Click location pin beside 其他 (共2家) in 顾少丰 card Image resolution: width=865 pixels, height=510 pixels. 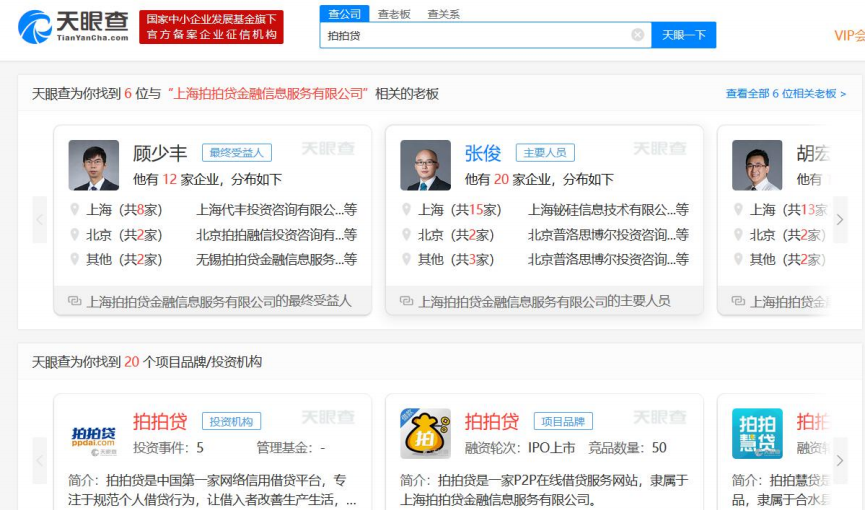[74, 259]
